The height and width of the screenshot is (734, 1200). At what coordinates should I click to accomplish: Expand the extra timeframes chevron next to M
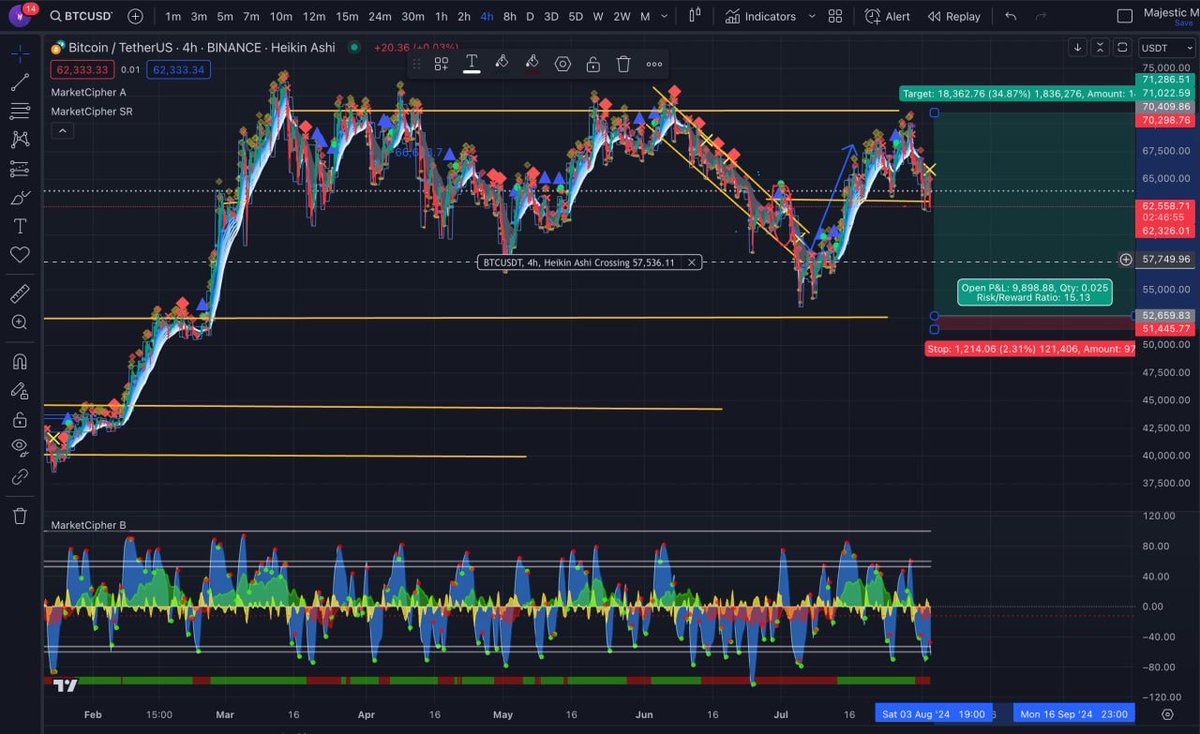[x=663, y=16]
